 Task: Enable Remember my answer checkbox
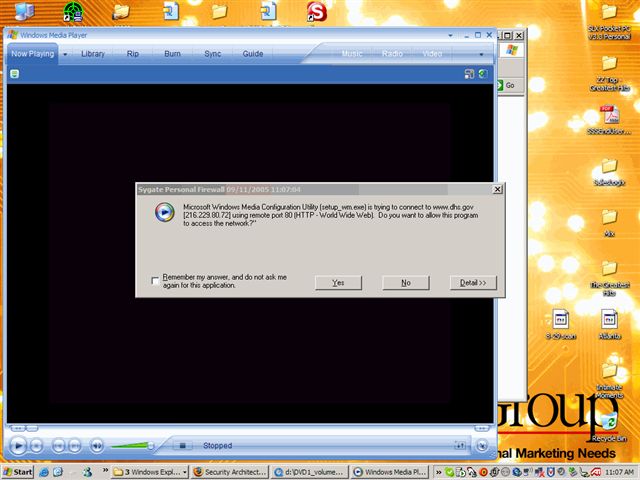(155, 281)
